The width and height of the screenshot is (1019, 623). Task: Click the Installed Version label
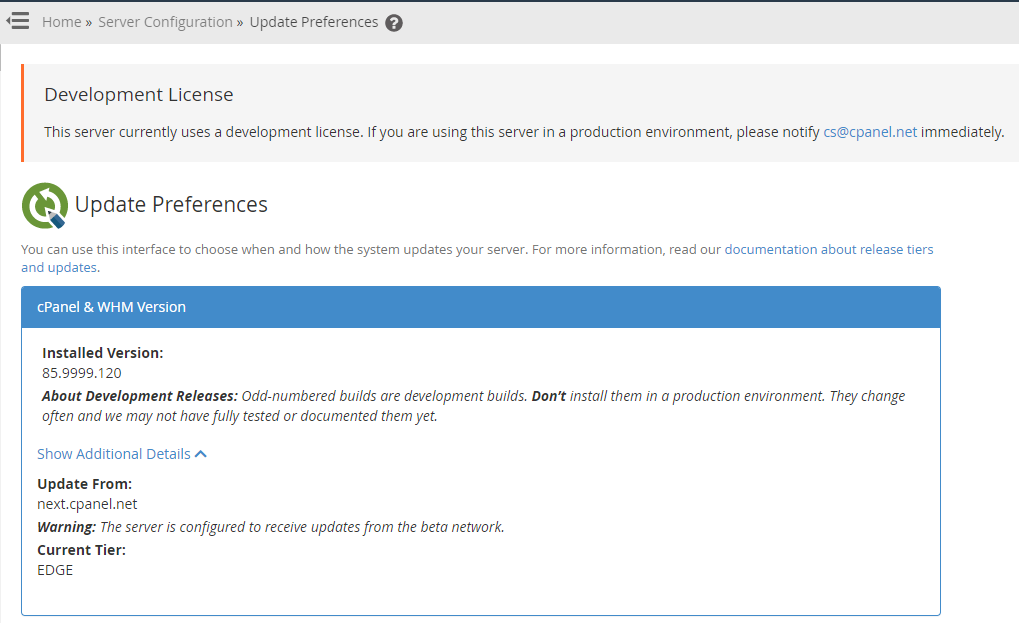103,353
